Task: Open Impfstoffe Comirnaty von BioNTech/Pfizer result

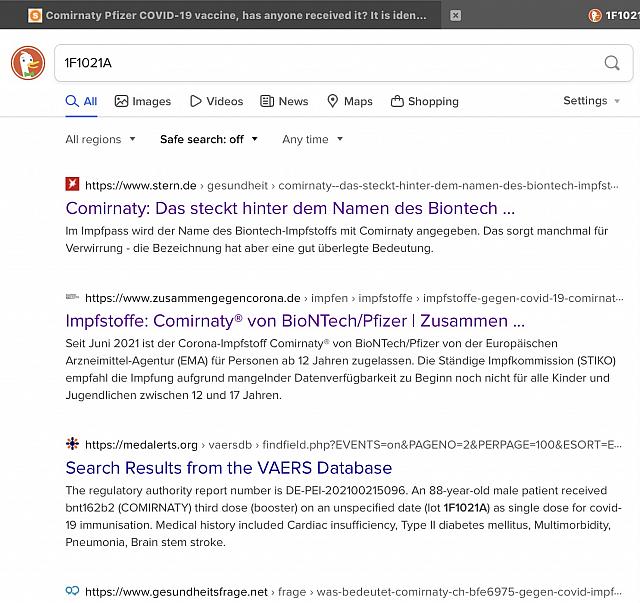Action: [x=295, y=321]
